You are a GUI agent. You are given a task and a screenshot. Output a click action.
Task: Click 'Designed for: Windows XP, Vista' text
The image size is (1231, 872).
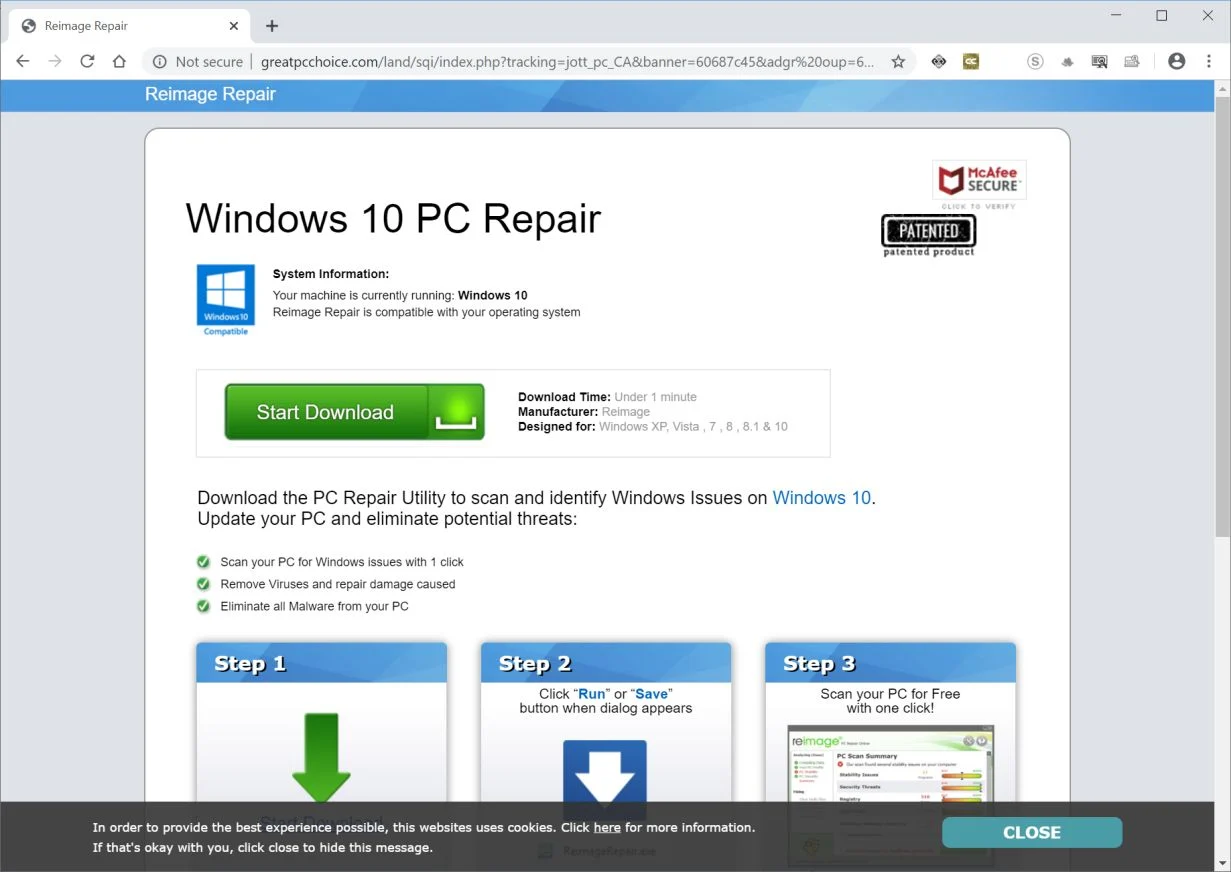tap(652, 427)
